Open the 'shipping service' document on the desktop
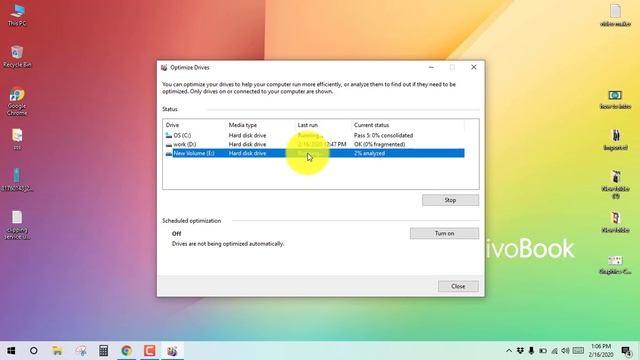640x360 pixels. click(17, 225)
